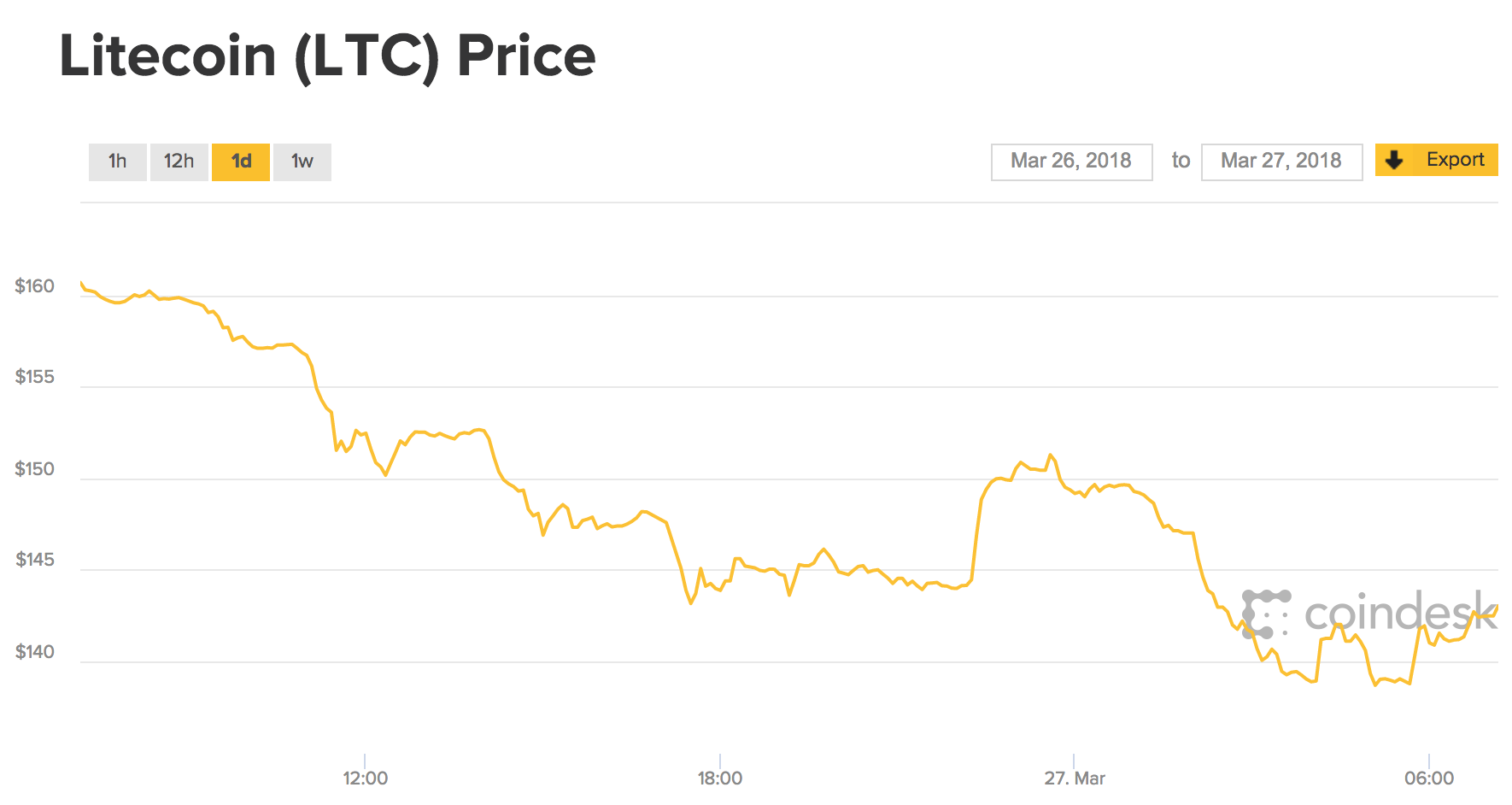Re-select the active 1d view
The height and width of the screenshot is (805, 1512).
(240, 161)
